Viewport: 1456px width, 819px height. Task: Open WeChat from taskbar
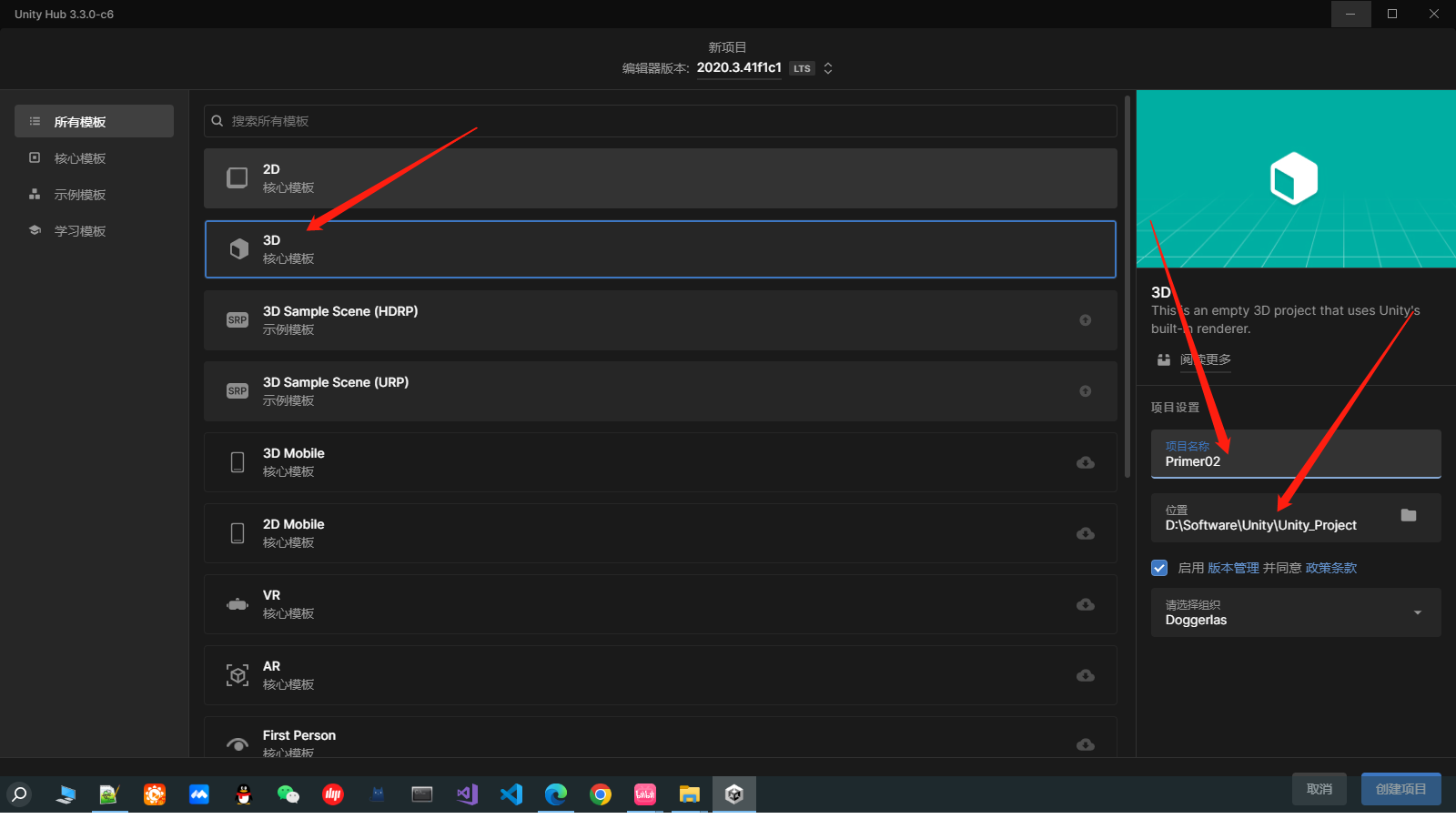(288, 794)
